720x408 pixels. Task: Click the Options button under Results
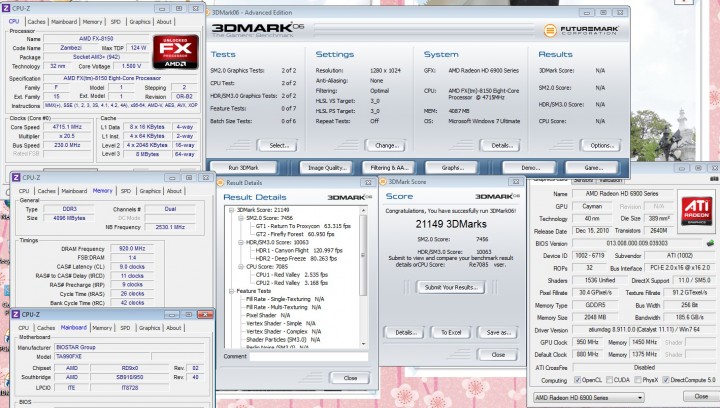(601, 145)
